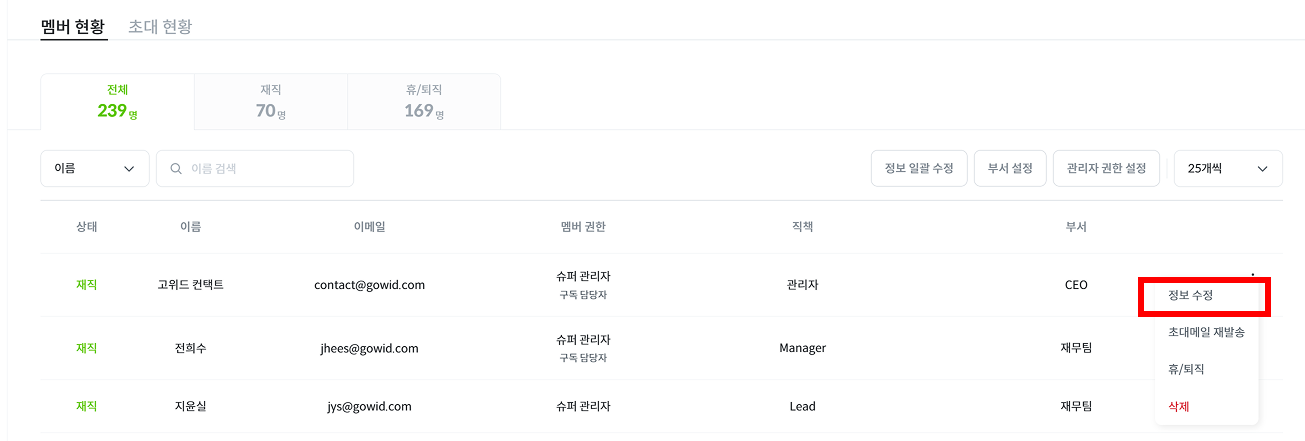Click the 정보 일괄 수정 button
Screen dimensions: 1305x441
coord(919,169)
